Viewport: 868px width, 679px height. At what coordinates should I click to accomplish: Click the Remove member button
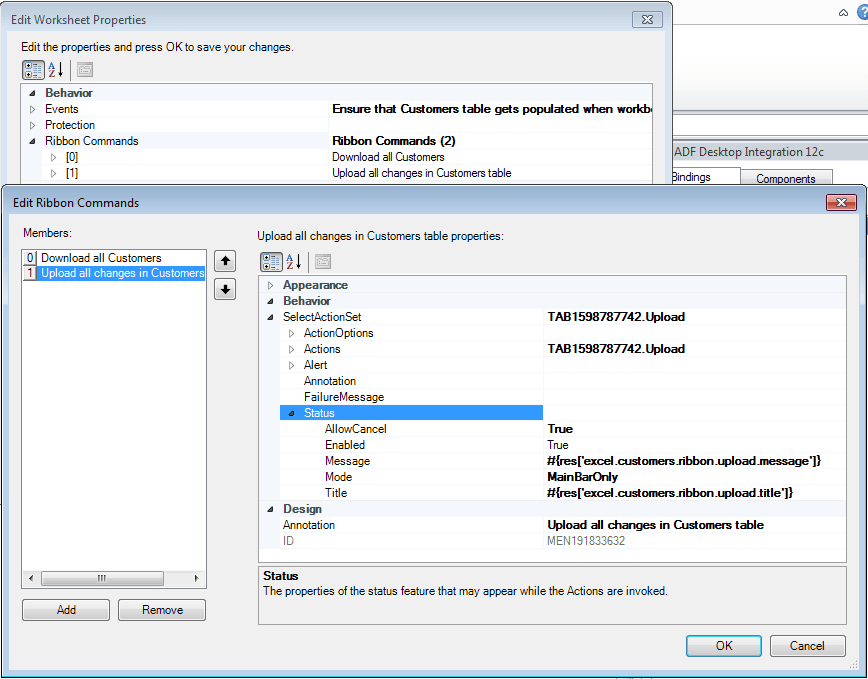(x=162, y=610)
